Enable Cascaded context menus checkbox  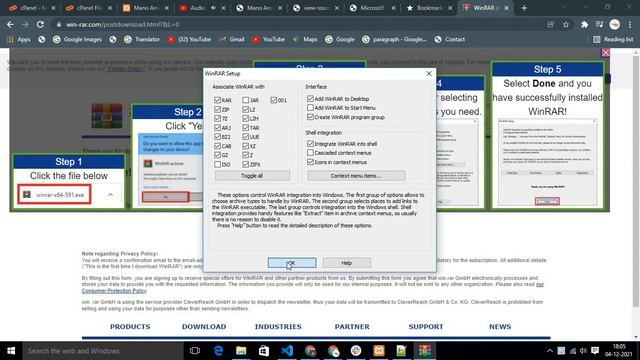[310, 153]
